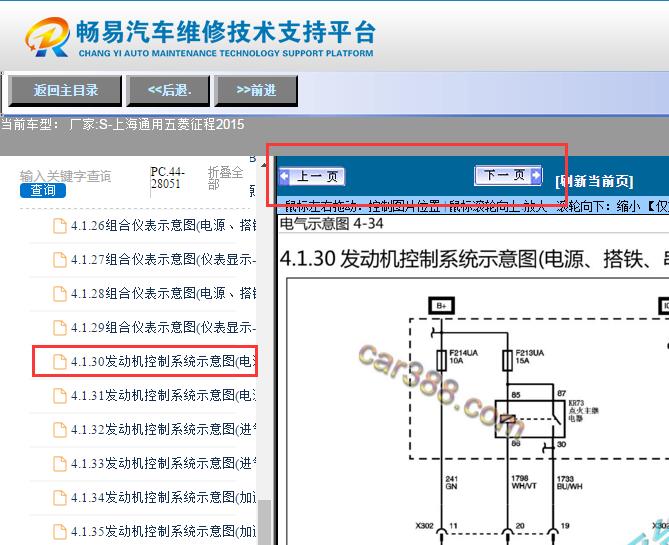The image size is (669, 545).
Task: Click the PC.44-28051 text
Action: 167,178
